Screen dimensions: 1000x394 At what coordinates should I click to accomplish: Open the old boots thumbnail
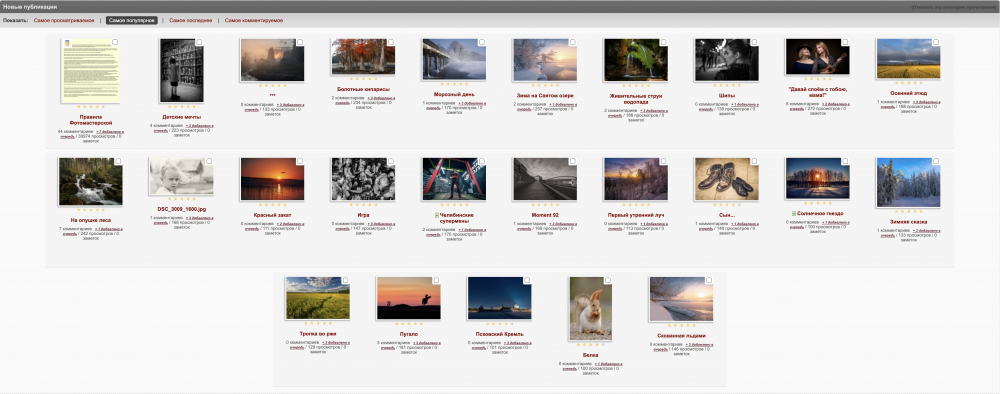click(x=726, y=179)
